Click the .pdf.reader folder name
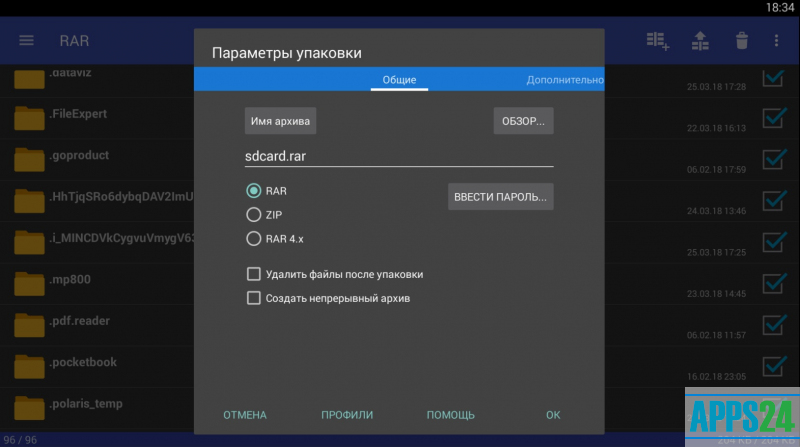Viewport: 800px width, 447px height. 80,320
